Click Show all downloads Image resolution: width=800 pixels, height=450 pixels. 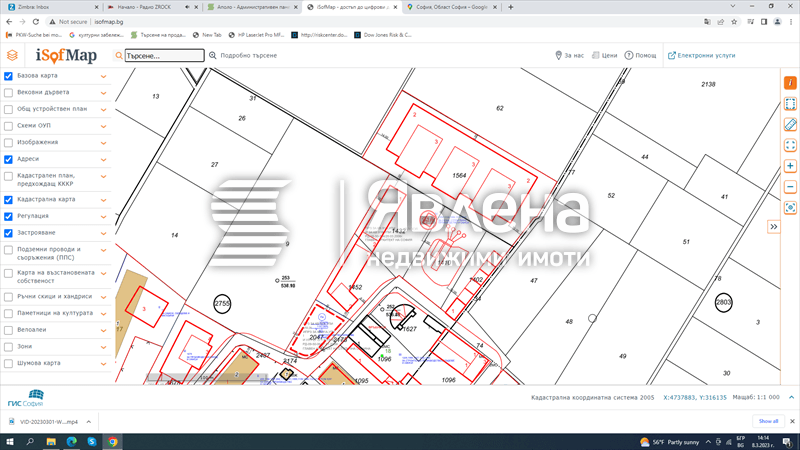pyautogui.click(x=768, y=421)
